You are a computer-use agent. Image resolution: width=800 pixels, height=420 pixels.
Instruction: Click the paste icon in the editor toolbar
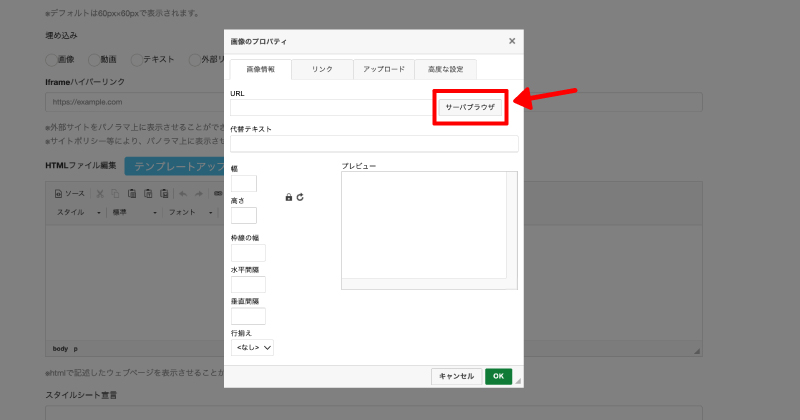133,193
